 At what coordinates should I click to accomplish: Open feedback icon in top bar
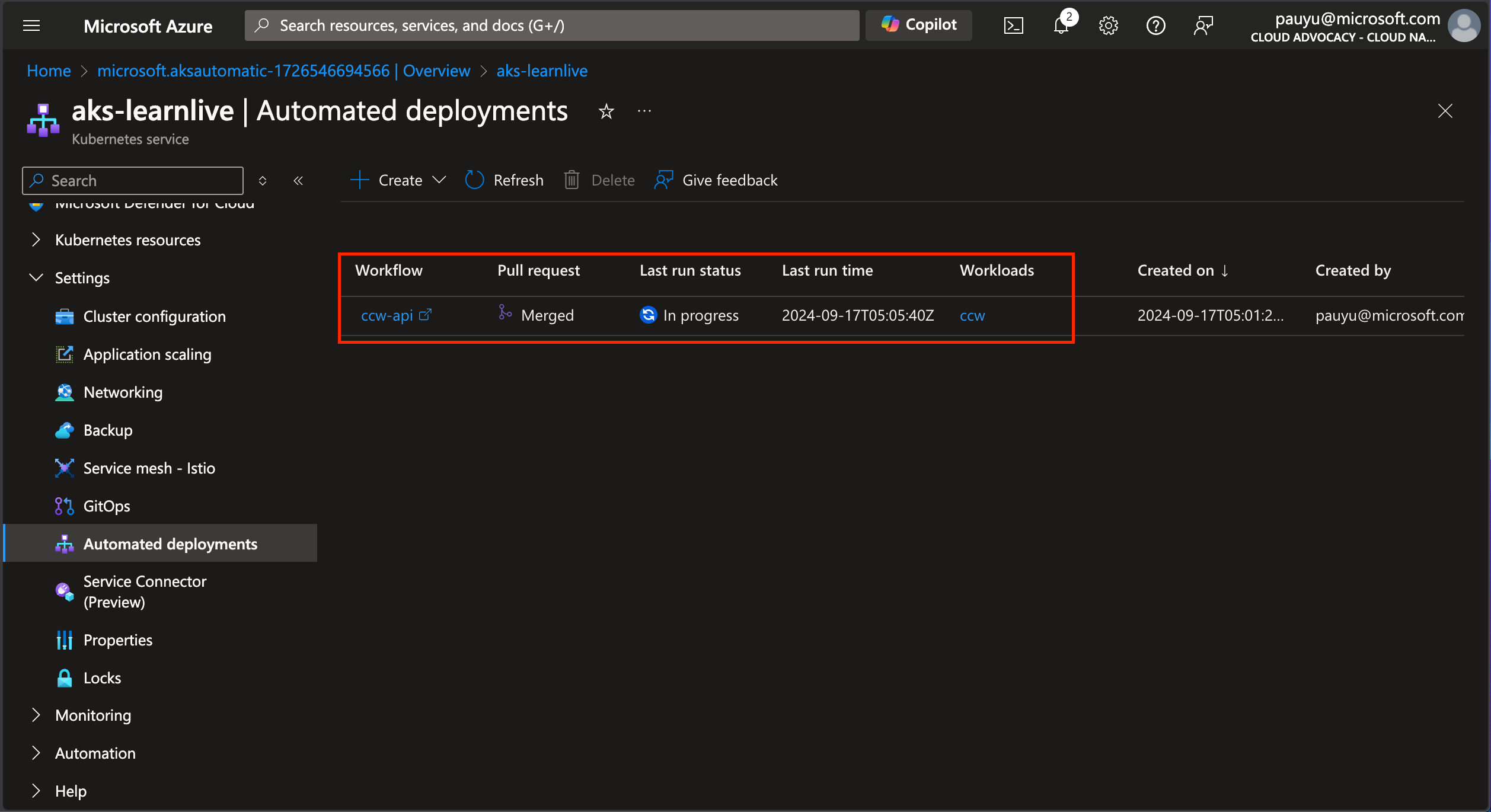pos(1203,25)
